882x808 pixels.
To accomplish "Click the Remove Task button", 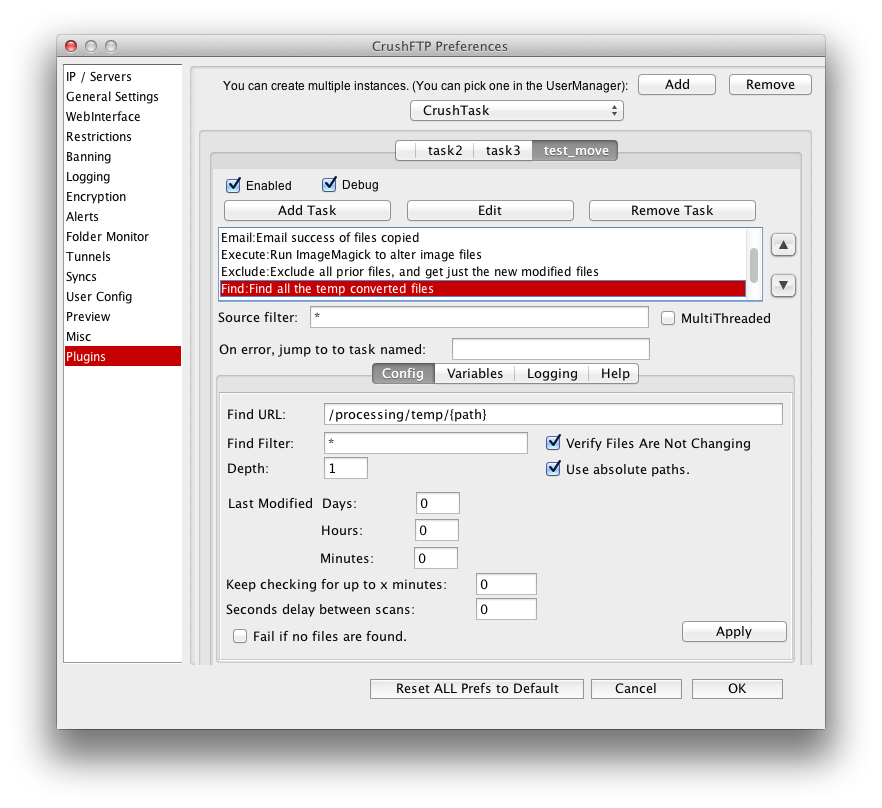I will point(672,210).
